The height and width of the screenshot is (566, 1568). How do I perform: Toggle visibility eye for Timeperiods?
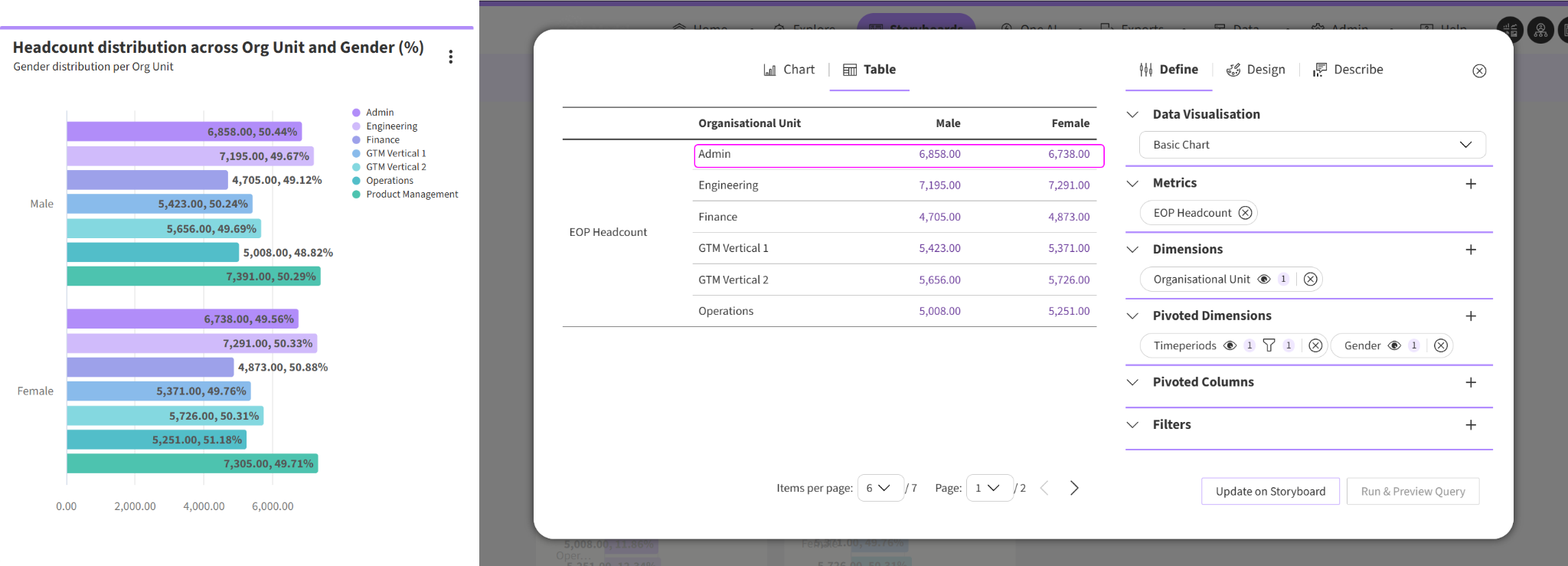pos(1230,345)
